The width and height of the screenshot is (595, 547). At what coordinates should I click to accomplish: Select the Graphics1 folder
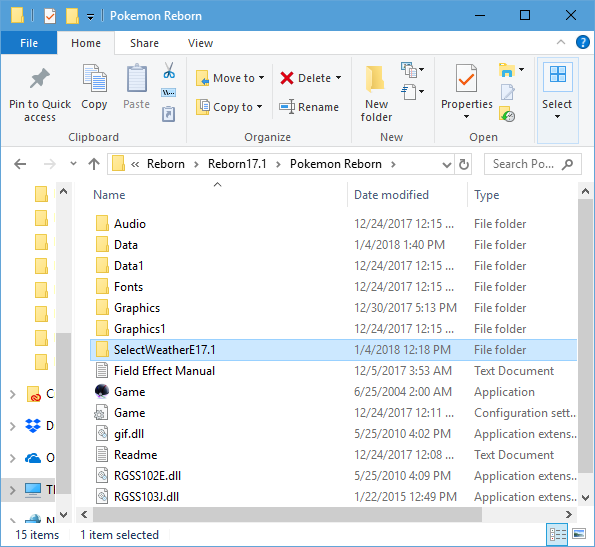pyautogui.click(x=334, y=329)
